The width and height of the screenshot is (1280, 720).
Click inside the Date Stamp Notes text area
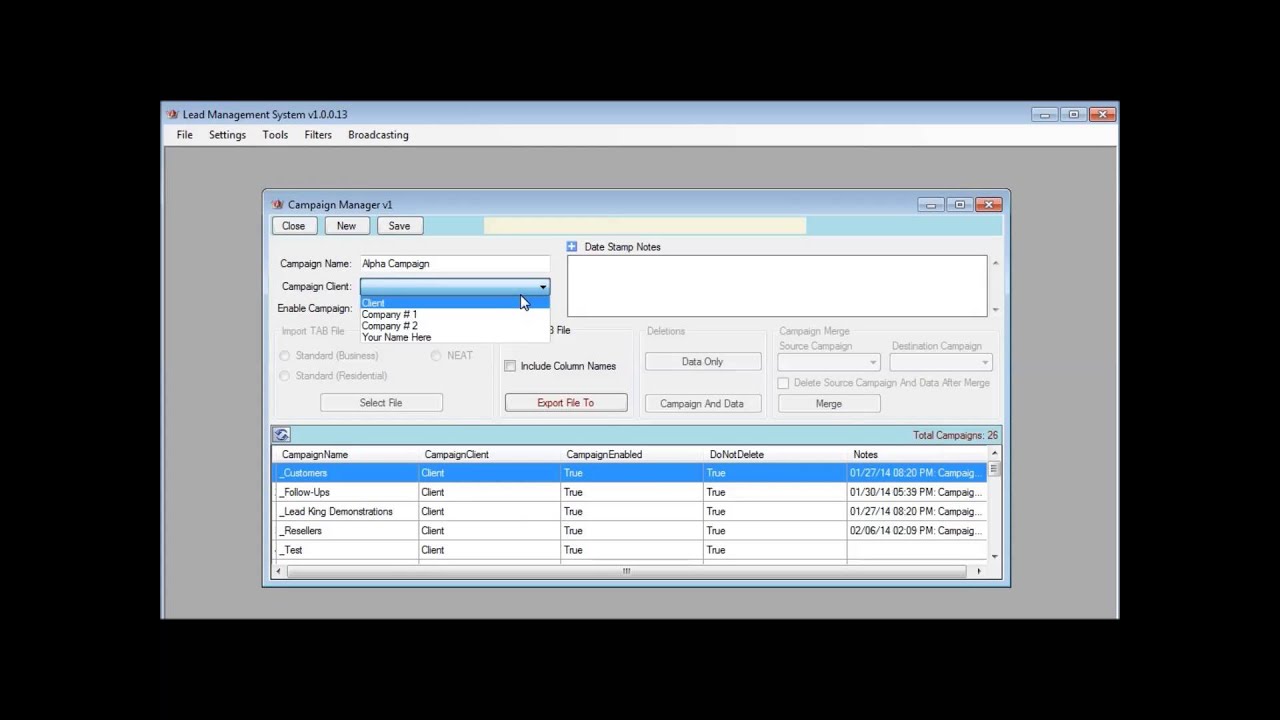pyautogui.click(x=777, y=287)
